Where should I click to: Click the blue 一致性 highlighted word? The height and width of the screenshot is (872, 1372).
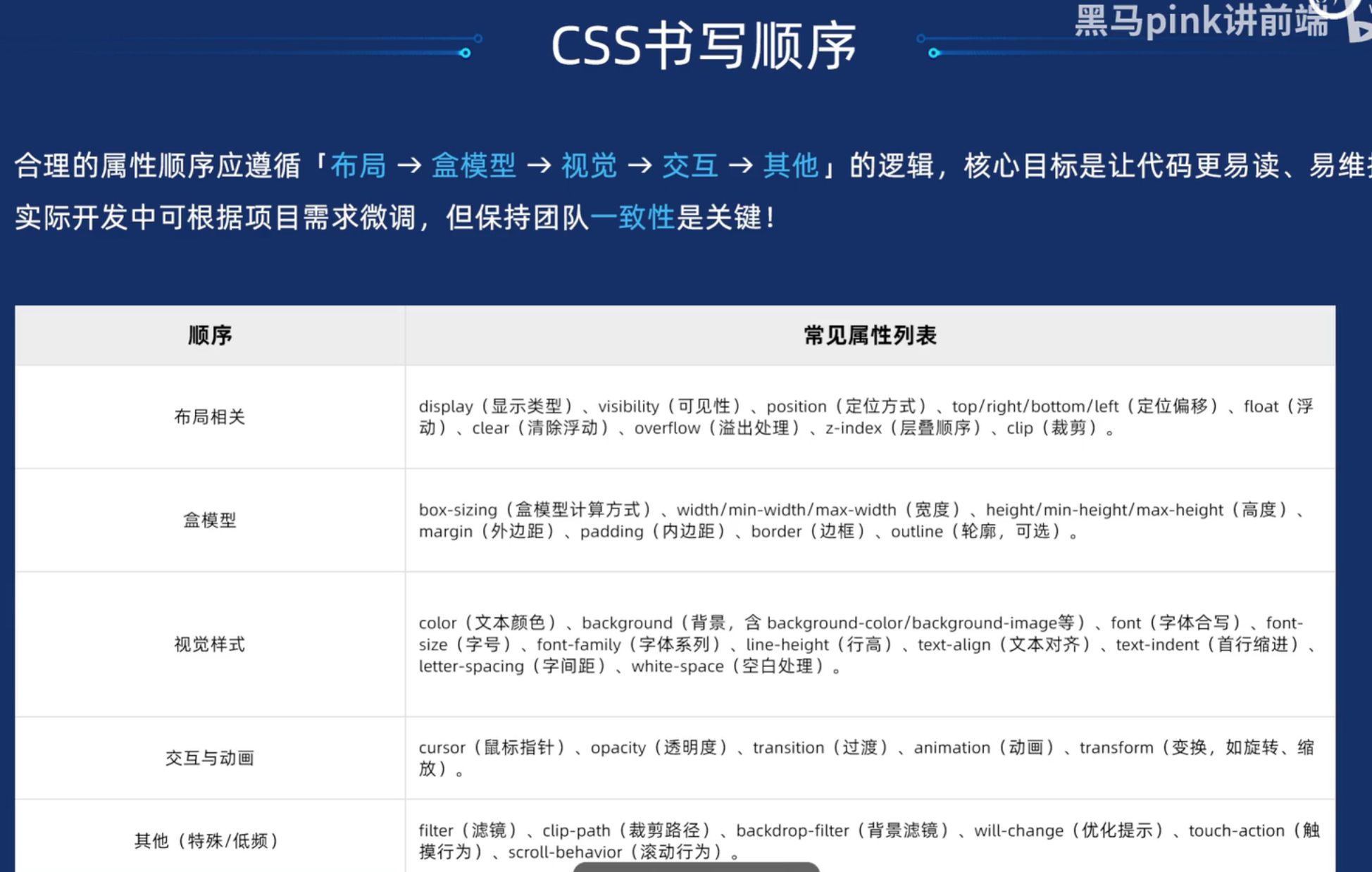[x=632, y=218]
